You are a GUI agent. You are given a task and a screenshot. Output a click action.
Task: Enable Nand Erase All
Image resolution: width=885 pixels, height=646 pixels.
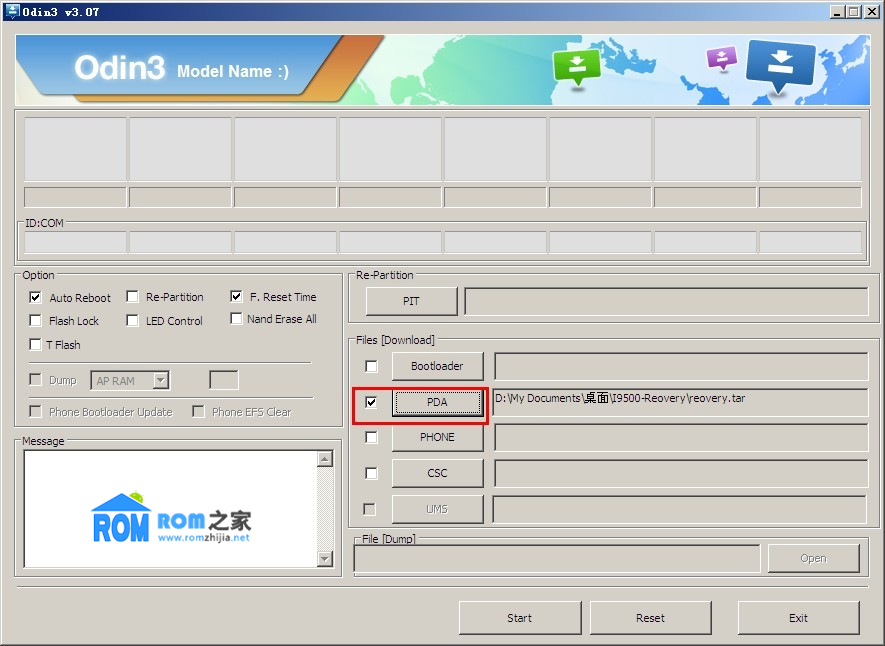[236, 319]
